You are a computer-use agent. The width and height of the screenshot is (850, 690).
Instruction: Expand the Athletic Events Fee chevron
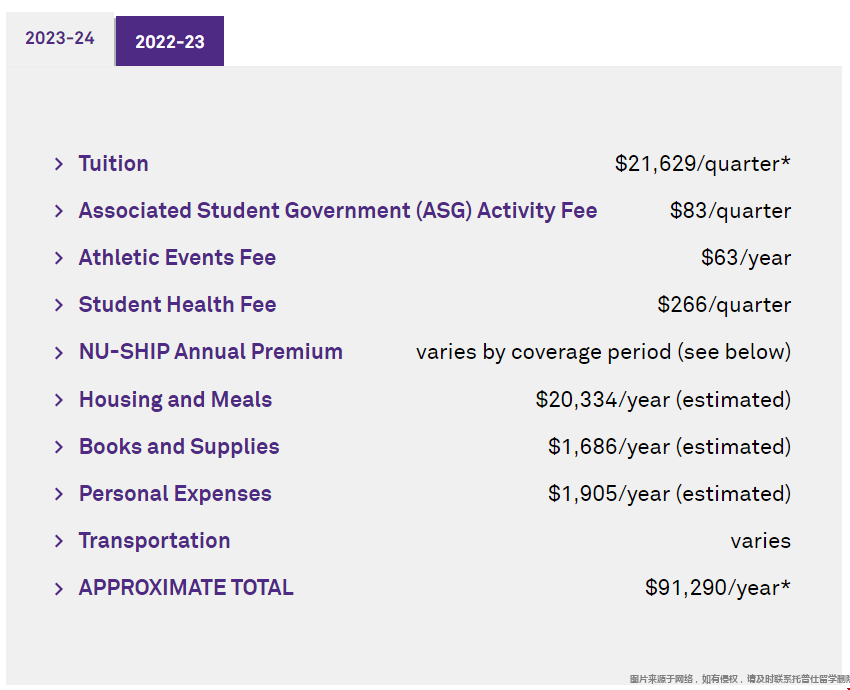coord(59,258)
